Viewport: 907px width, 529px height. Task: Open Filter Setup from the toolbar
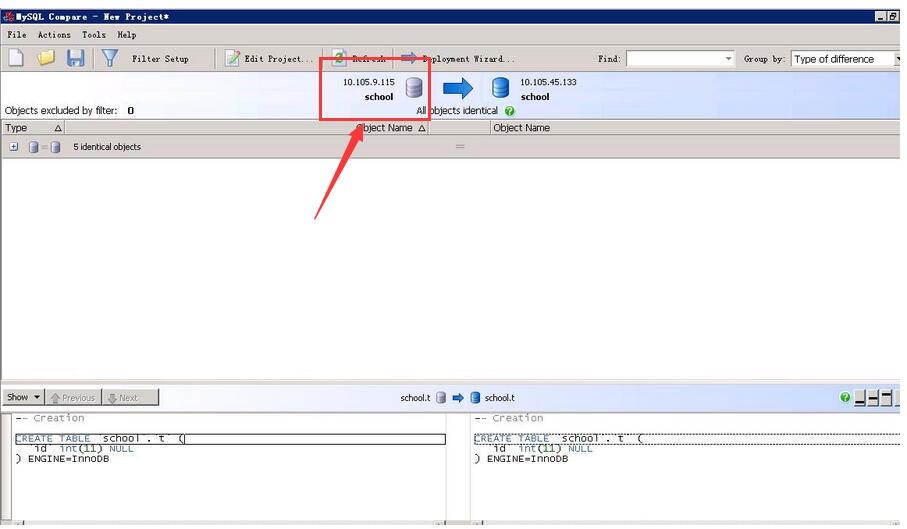click(160, 58)
